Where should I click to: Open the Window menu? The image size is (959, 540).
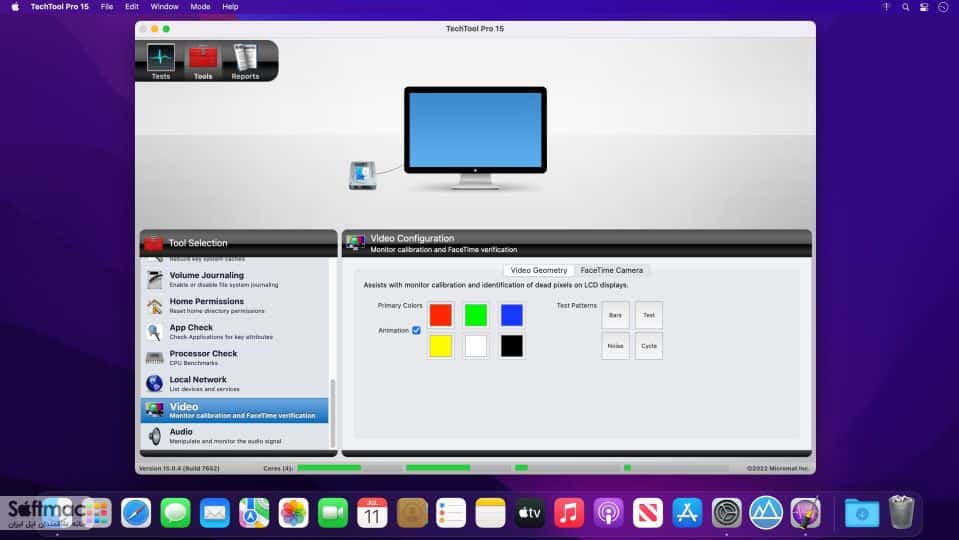coord(165,7)
